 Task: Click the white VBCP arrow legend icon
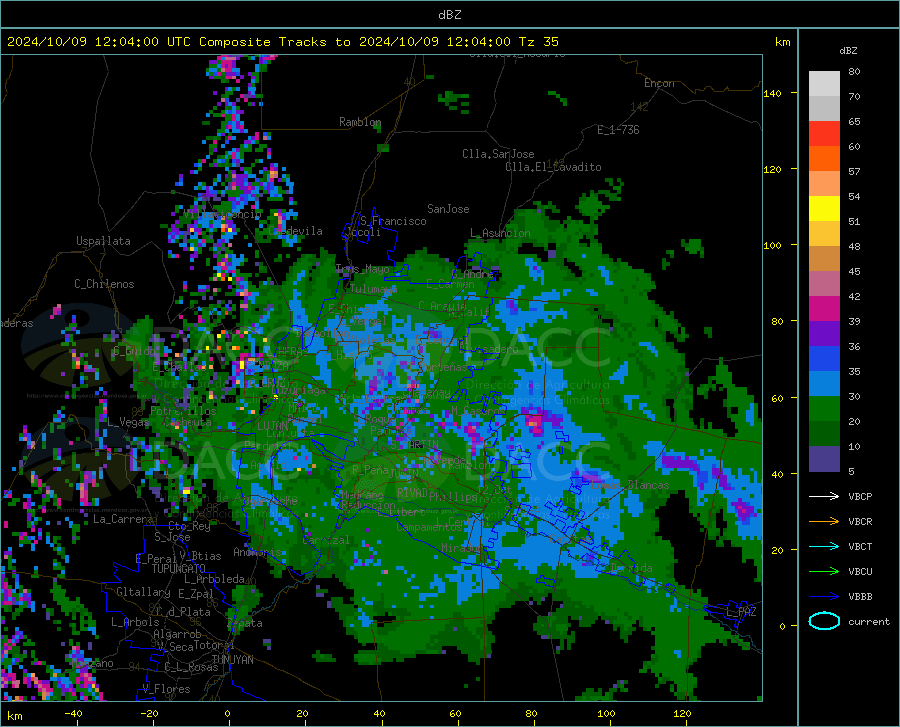click(x=824, y=496)
